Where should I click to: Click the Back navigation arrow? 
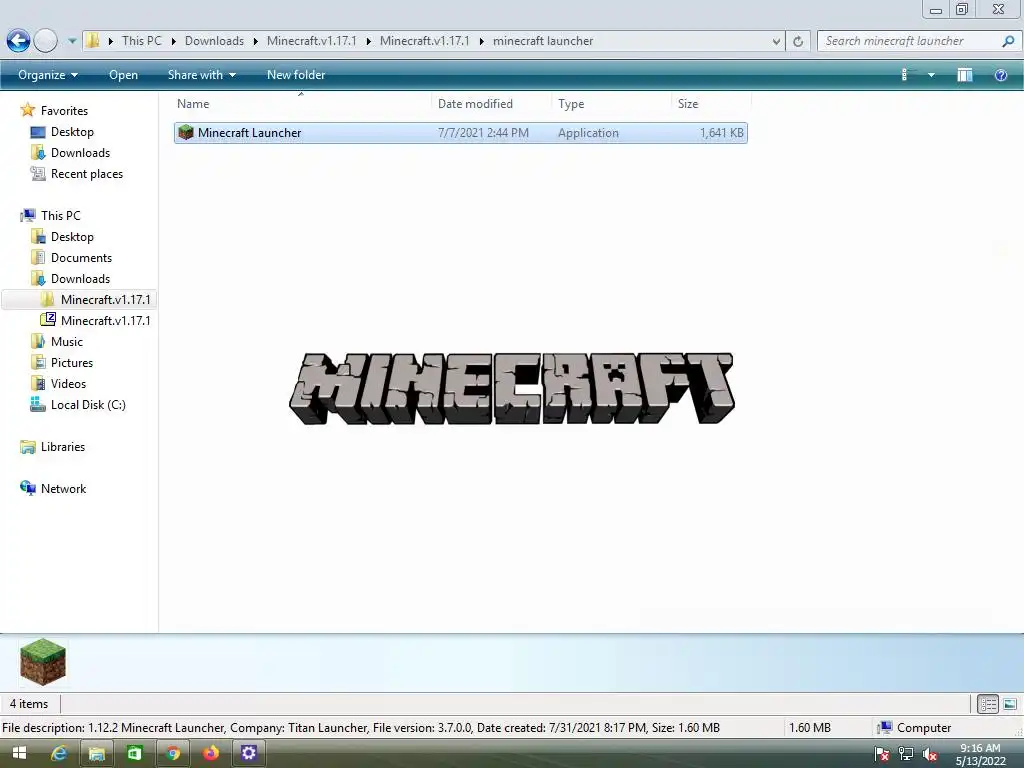(18, 40)
